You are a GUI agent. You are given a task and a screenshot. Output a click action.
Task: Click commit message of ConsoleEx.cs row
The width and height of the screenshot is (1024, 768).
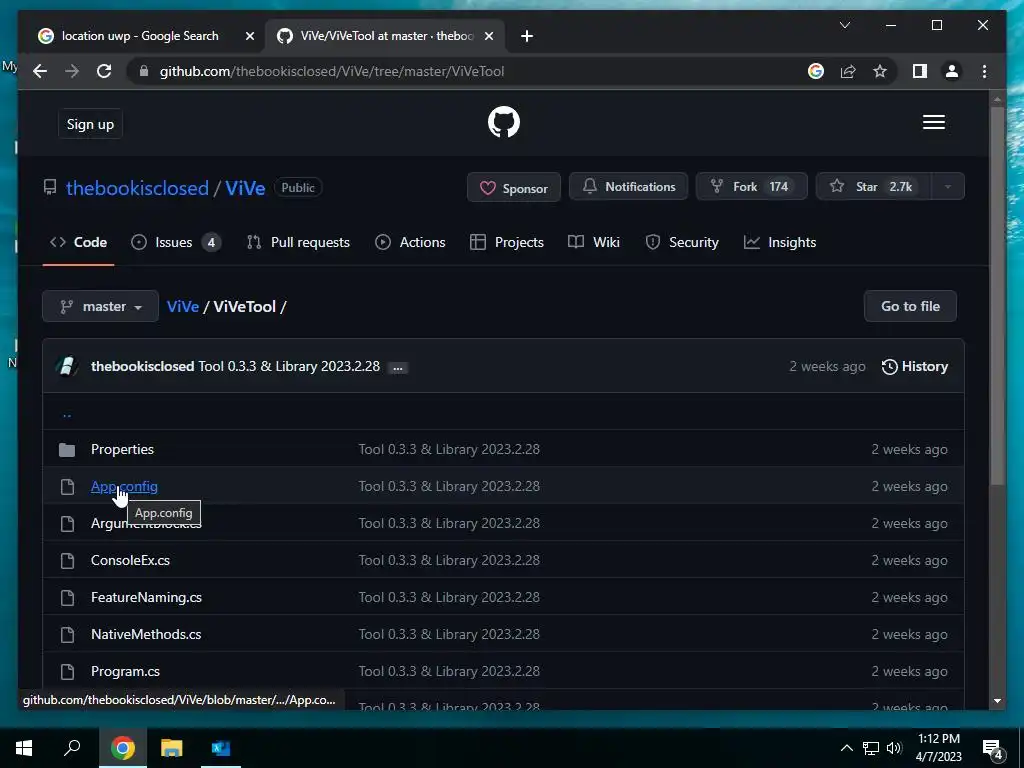(x=449, y=560)
